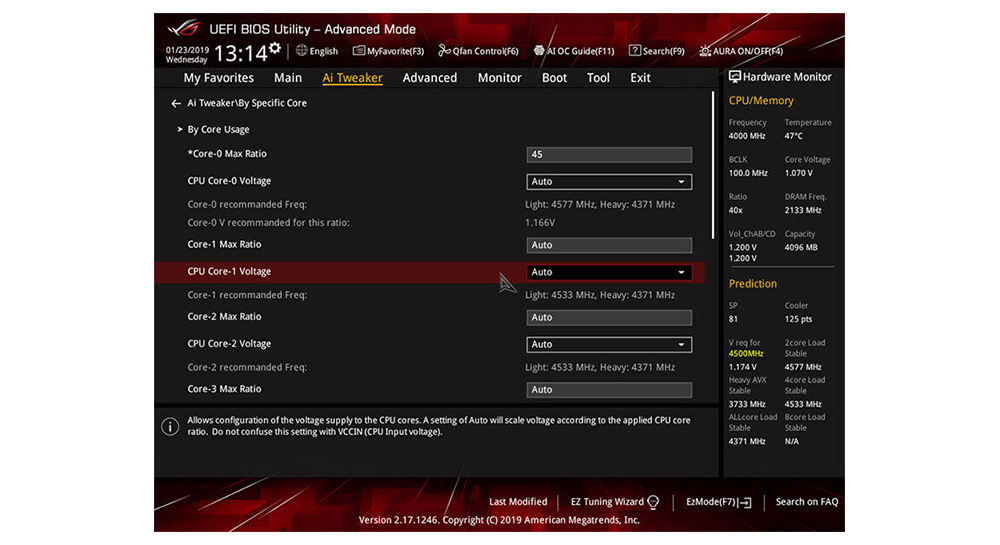Viewport: 1000px width, 545px height.
Task: Click the back arrow beside Ai Tweaker path
Action: (x=176, y=103)
